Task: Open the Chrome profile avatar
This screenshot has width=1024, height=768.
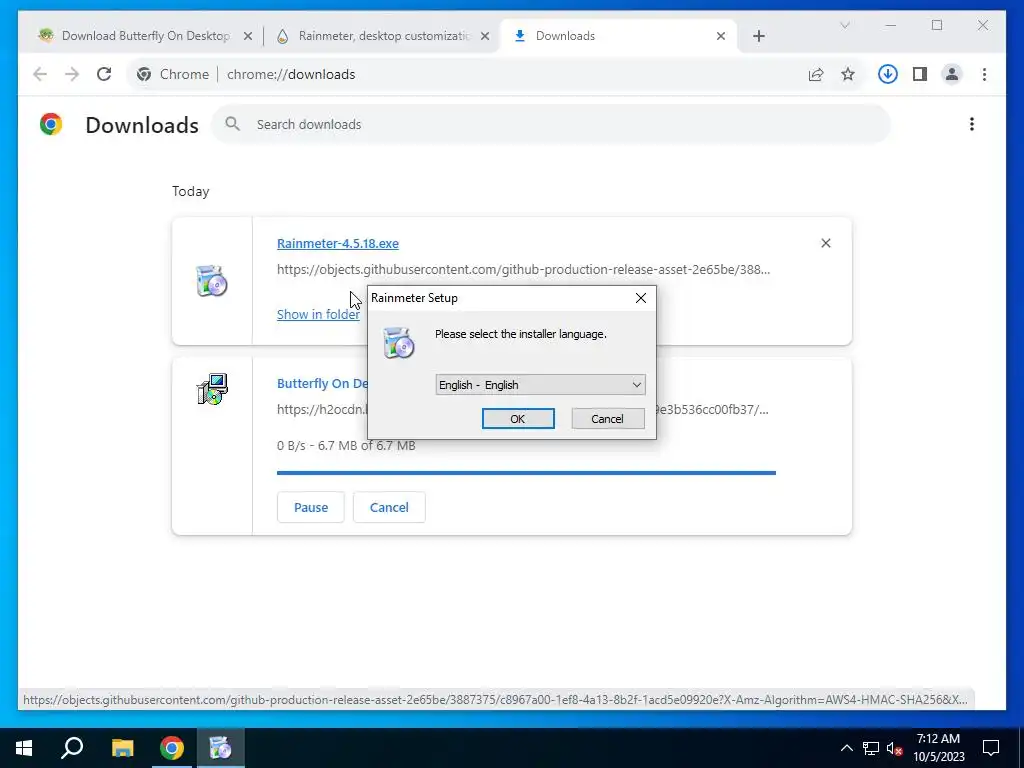Action: [952, 74]
